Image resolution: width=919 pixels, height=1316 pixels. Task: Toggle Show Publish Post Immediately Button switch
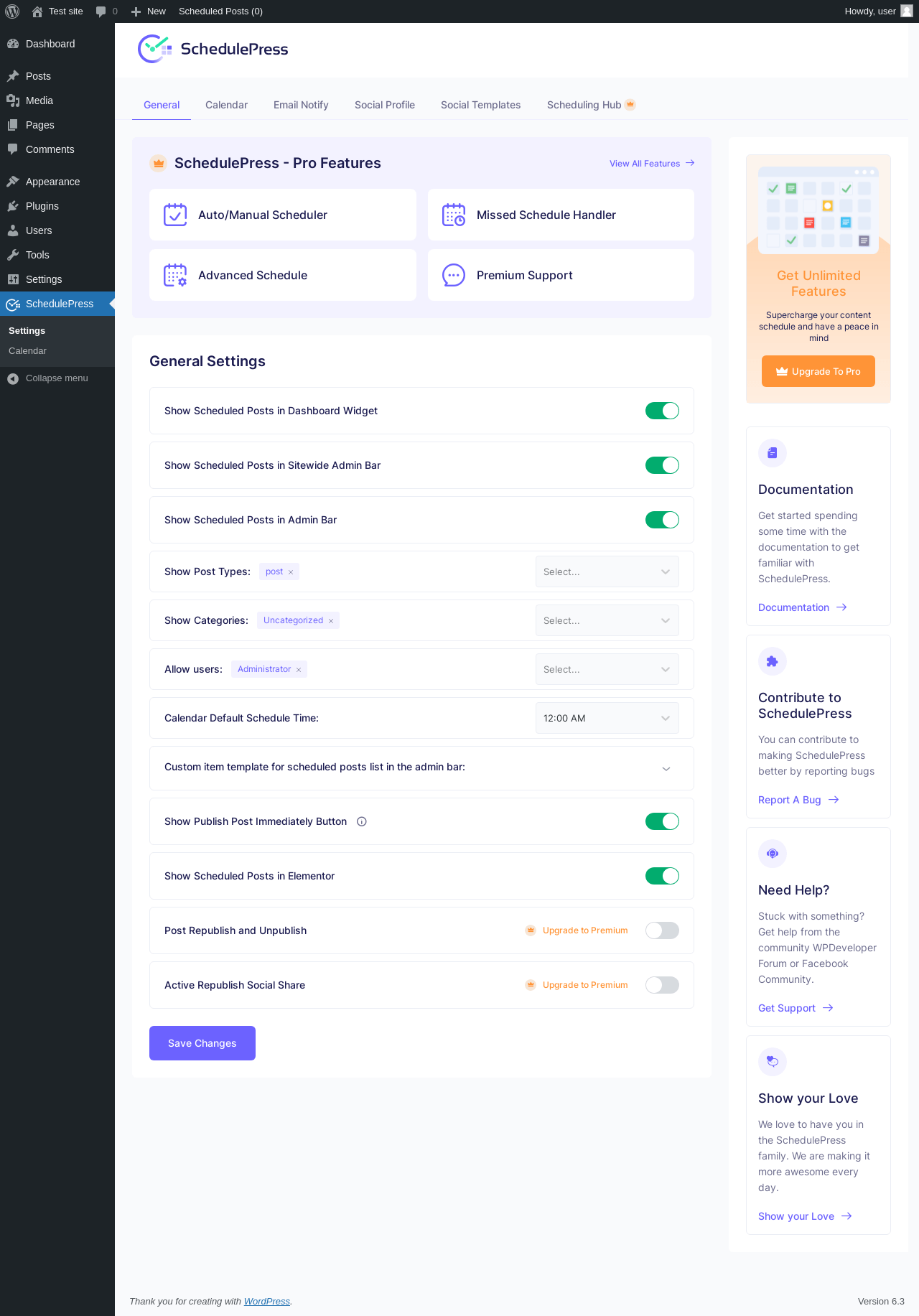[662, 821]
